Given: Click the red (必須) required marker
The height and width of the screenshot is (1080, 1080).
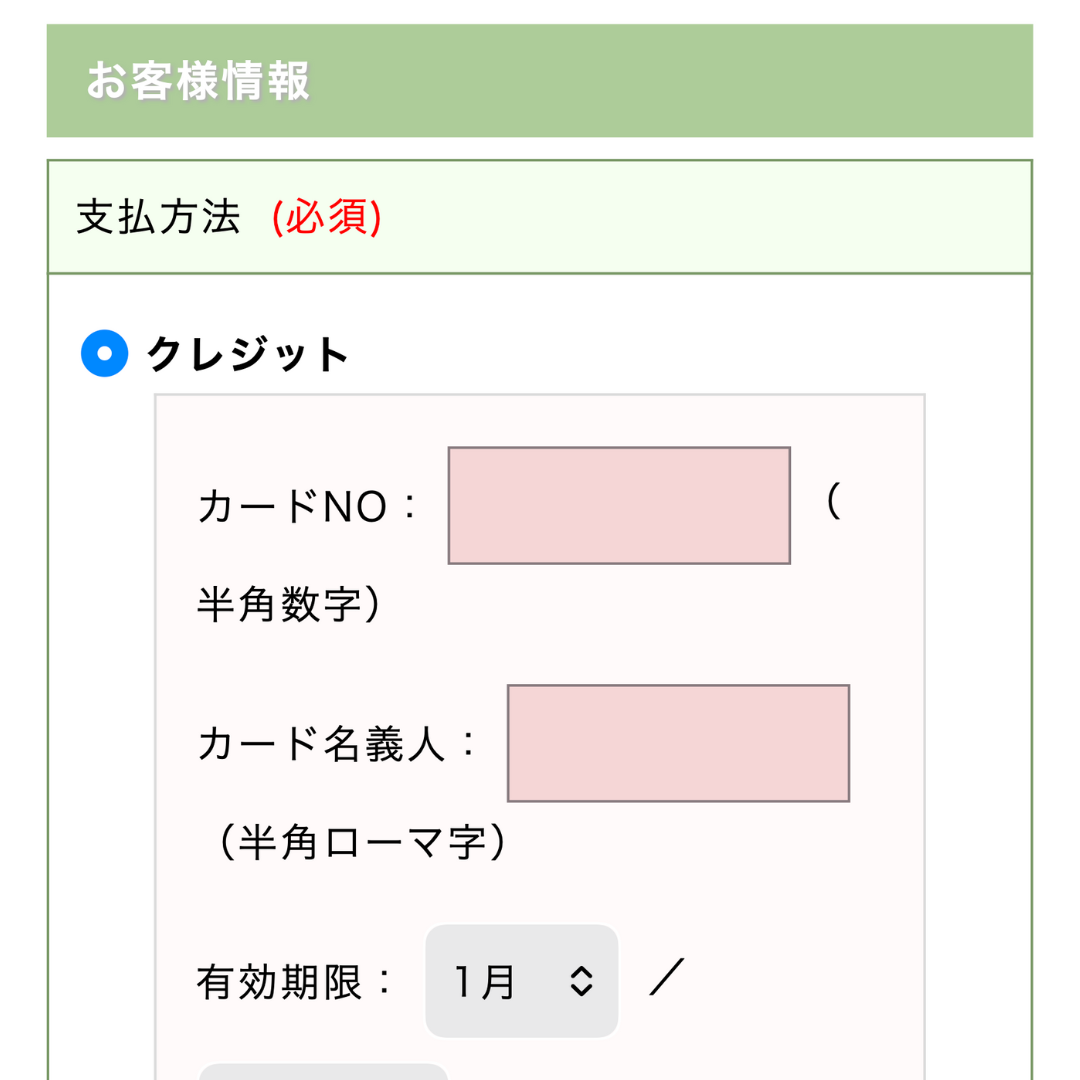Looking at the screenshot, I should tap(327, 217).
